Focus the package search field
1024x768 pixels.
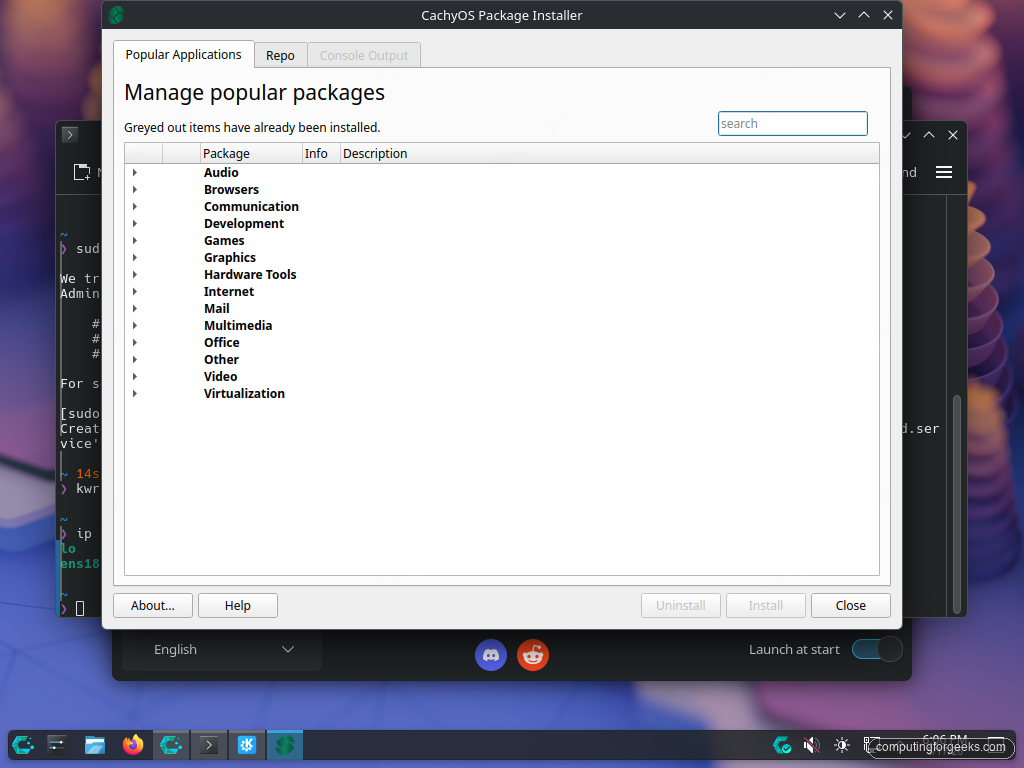[792, 123]
